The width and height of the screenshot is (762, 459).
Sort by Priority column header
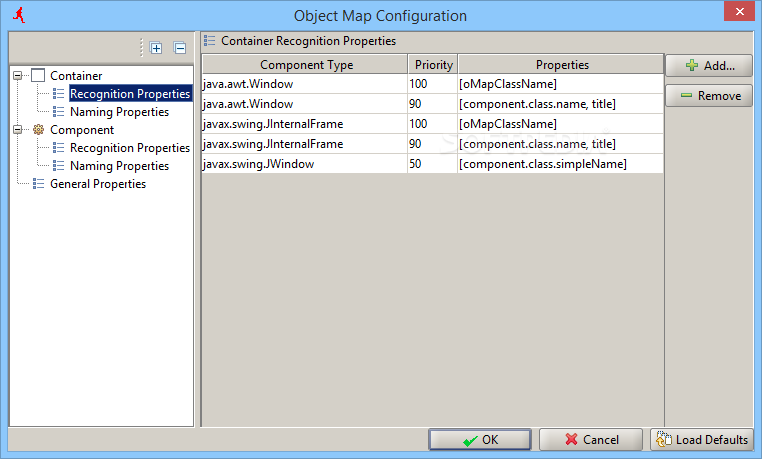point(433,65)
